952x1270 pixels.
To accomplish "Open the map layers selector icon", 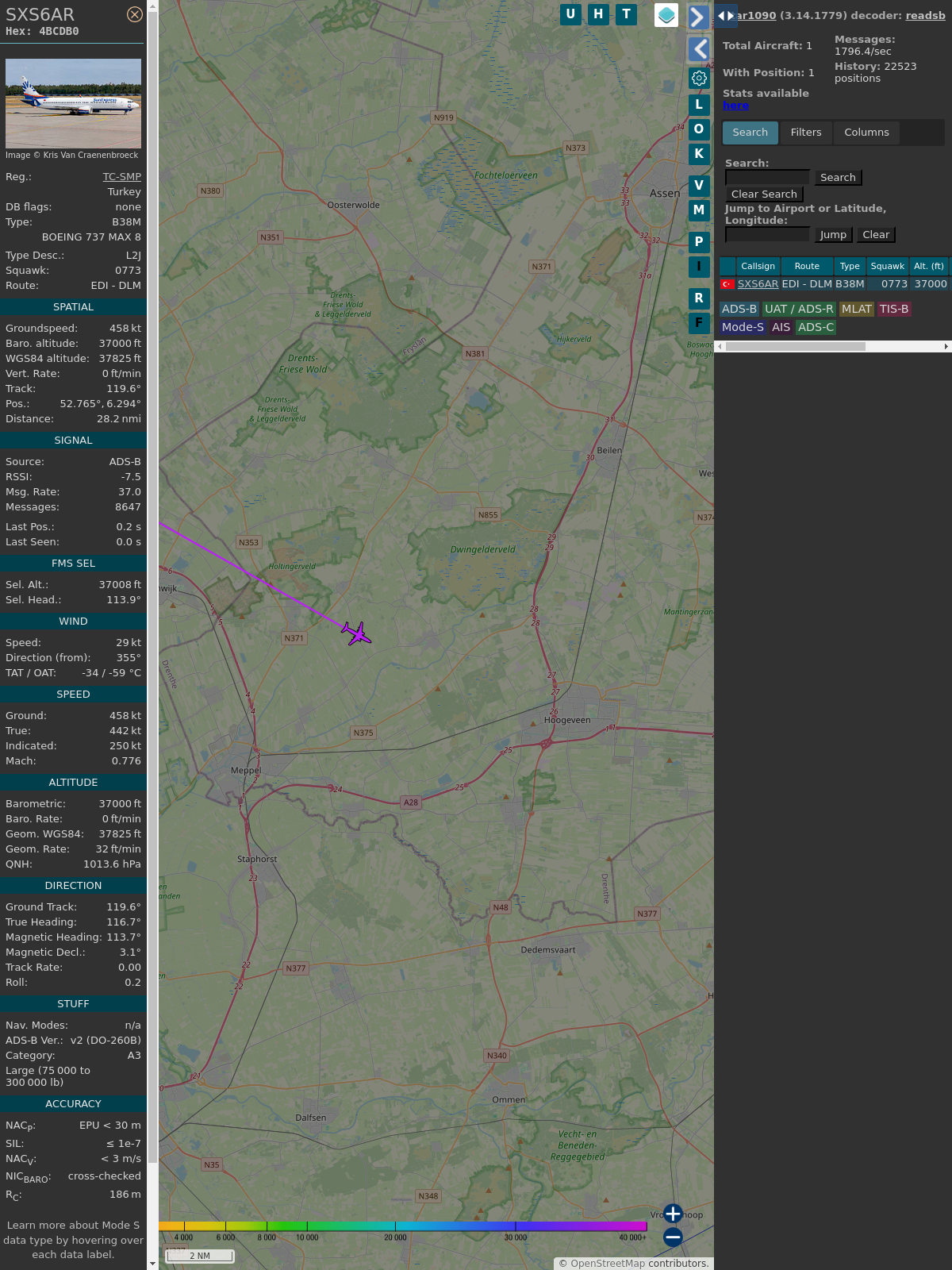I will [x=666, y=15].
